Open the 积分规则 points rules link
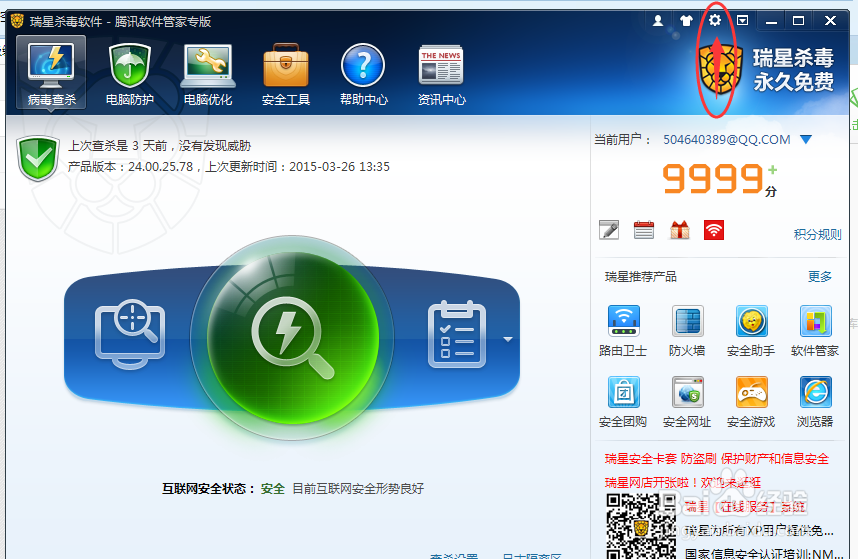Image resolution: width=858 pixels, height=559 pixels. coord(818,235)
